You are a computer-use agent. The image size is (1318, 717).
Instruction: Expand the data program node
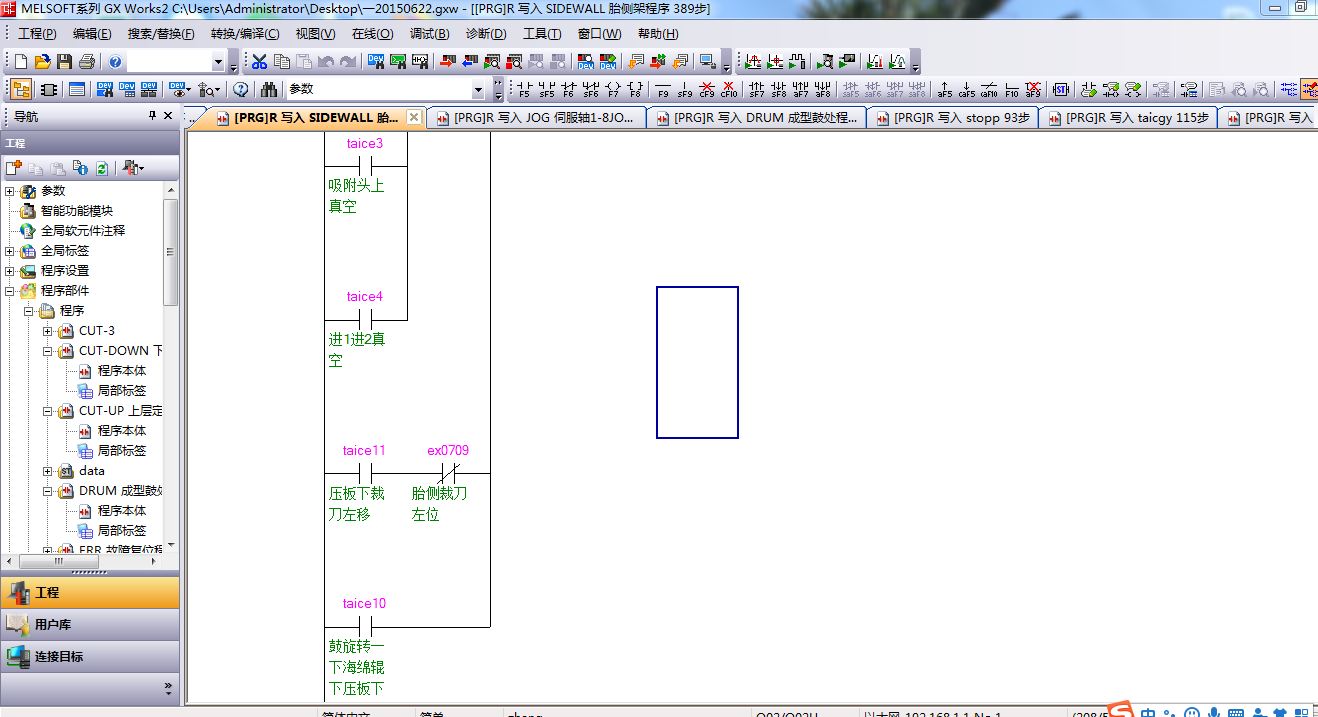click(48, 471)
